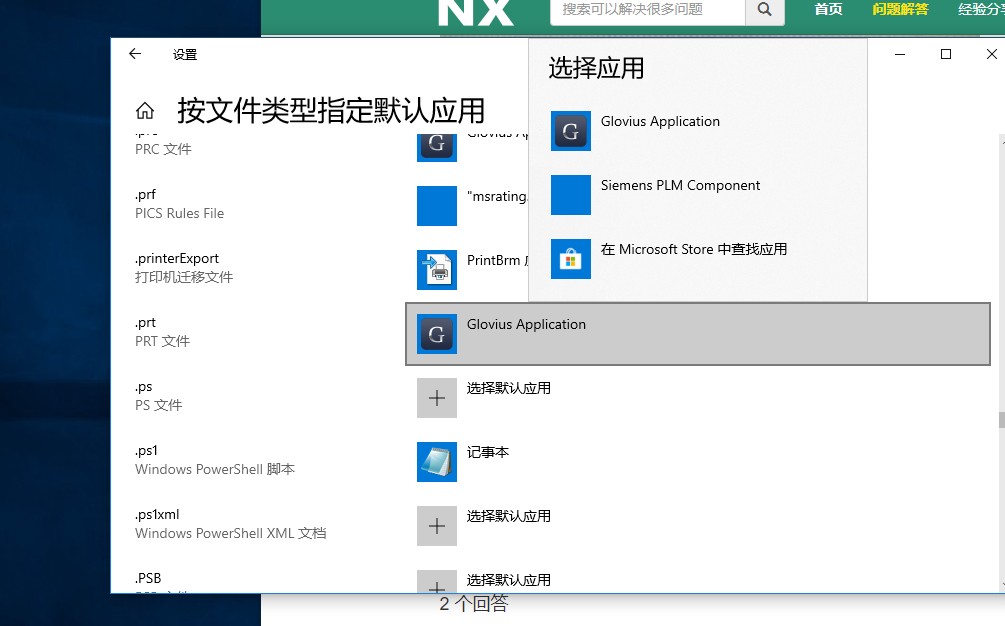This screenshot has width=1005, height=626.
Task: Select .ps1xml extension text
Action: [157, 515]
